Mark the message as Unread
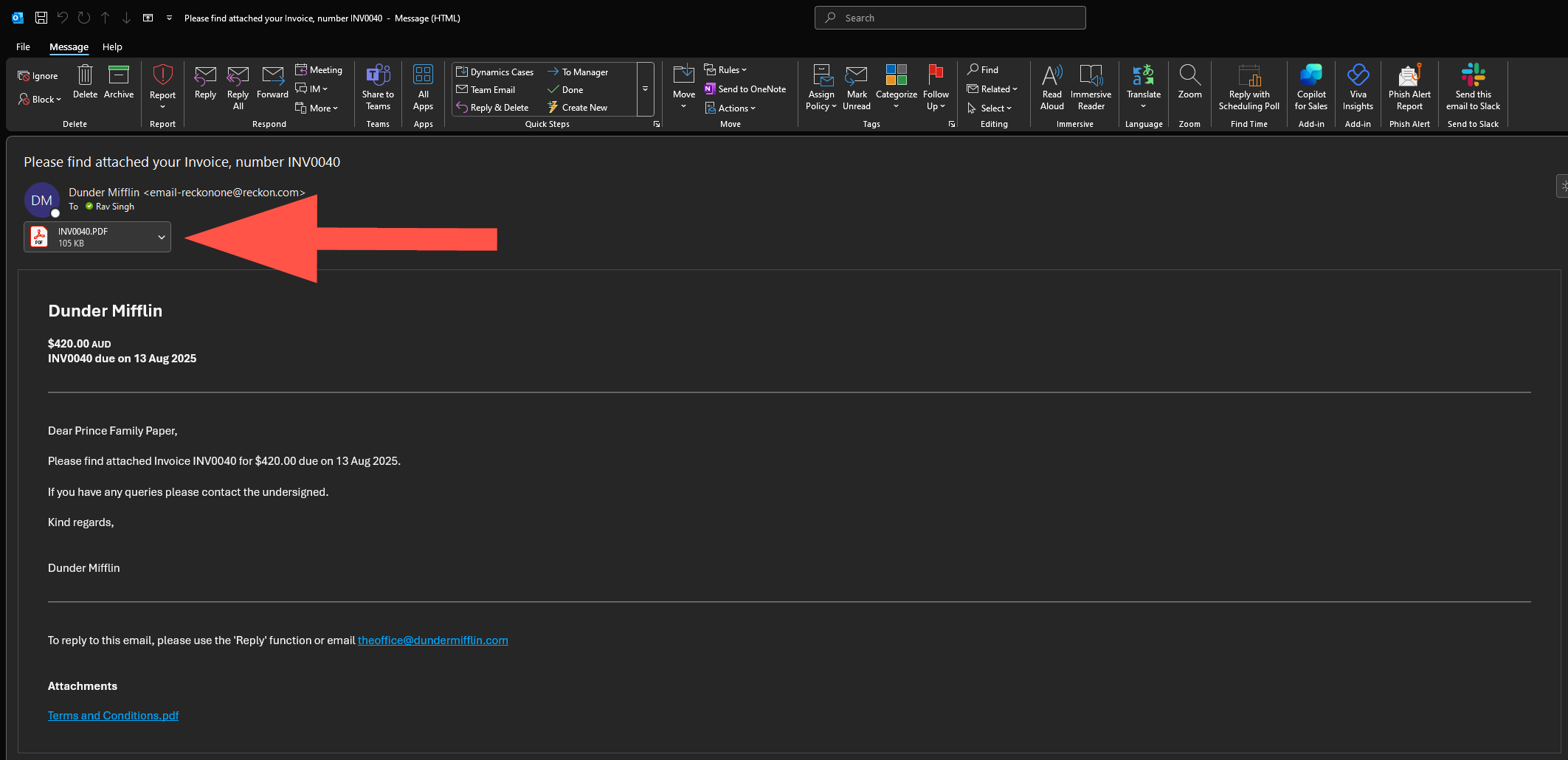1568x760 pixels. 857,88
